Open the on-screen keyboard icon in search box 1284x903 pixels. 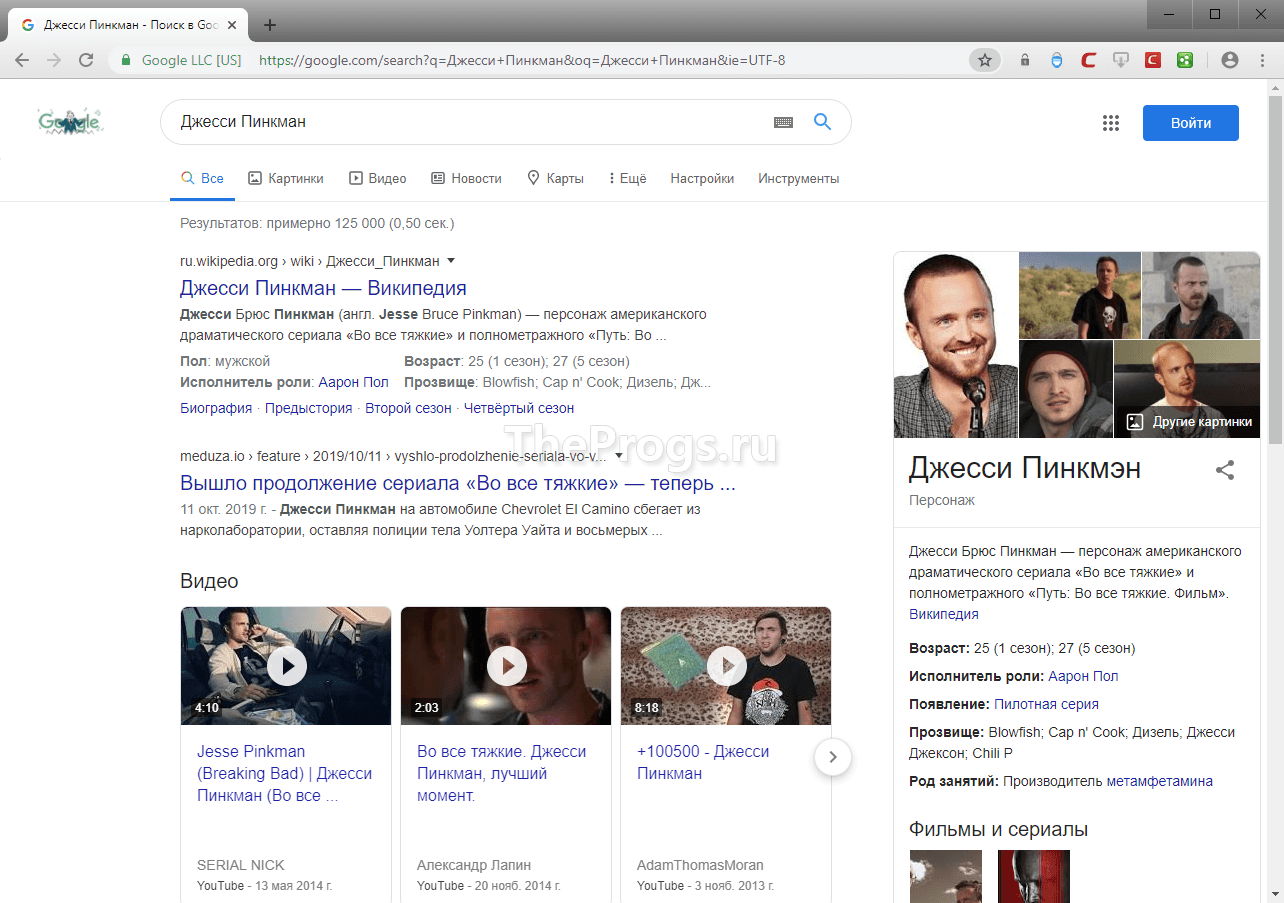click(783, 122)
